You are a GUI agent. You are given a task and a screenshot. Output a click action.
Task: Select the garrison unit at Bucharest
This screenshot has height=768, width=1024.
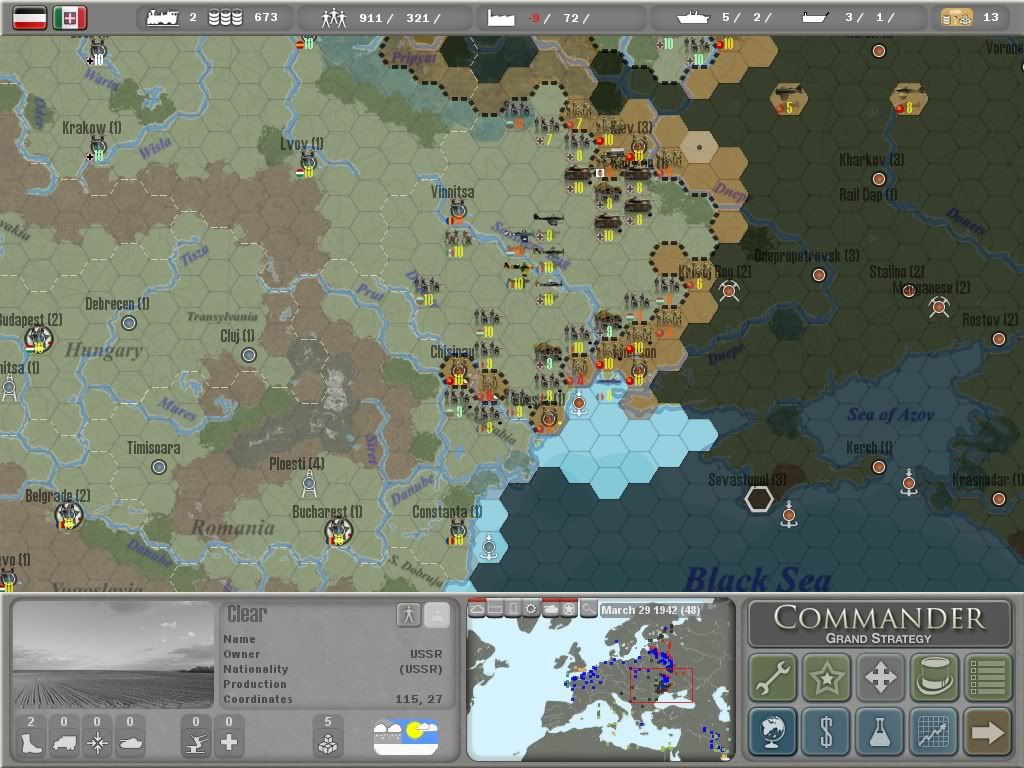[338, 531]
